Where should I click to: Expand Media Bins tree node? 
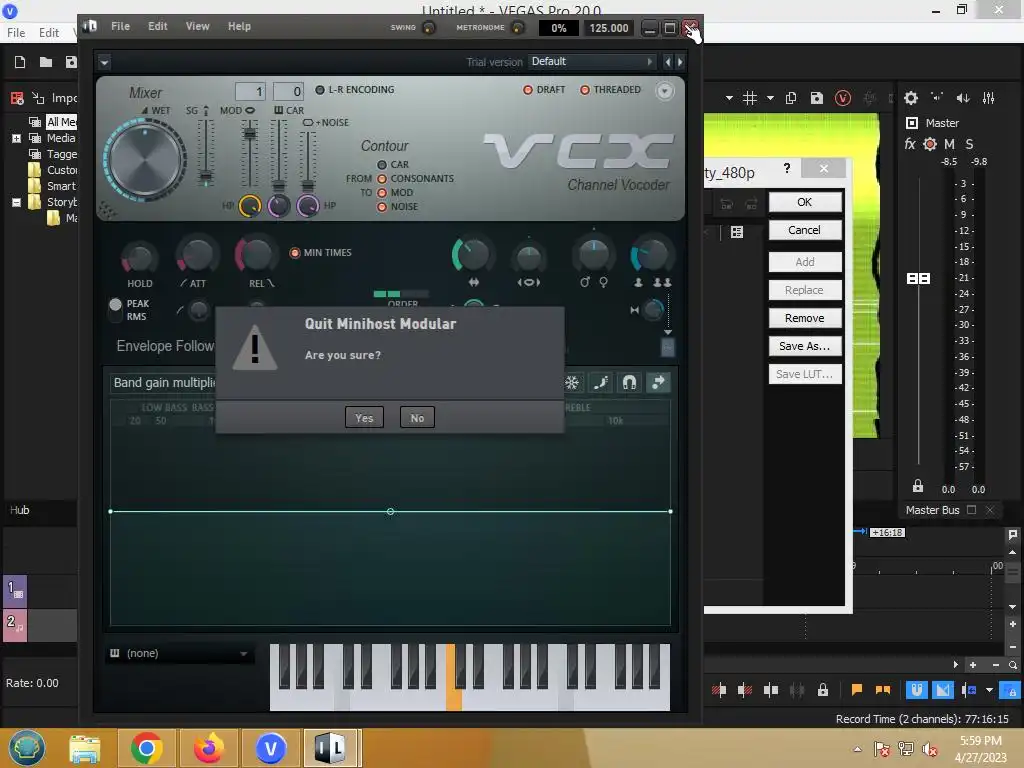click(16, 138)
